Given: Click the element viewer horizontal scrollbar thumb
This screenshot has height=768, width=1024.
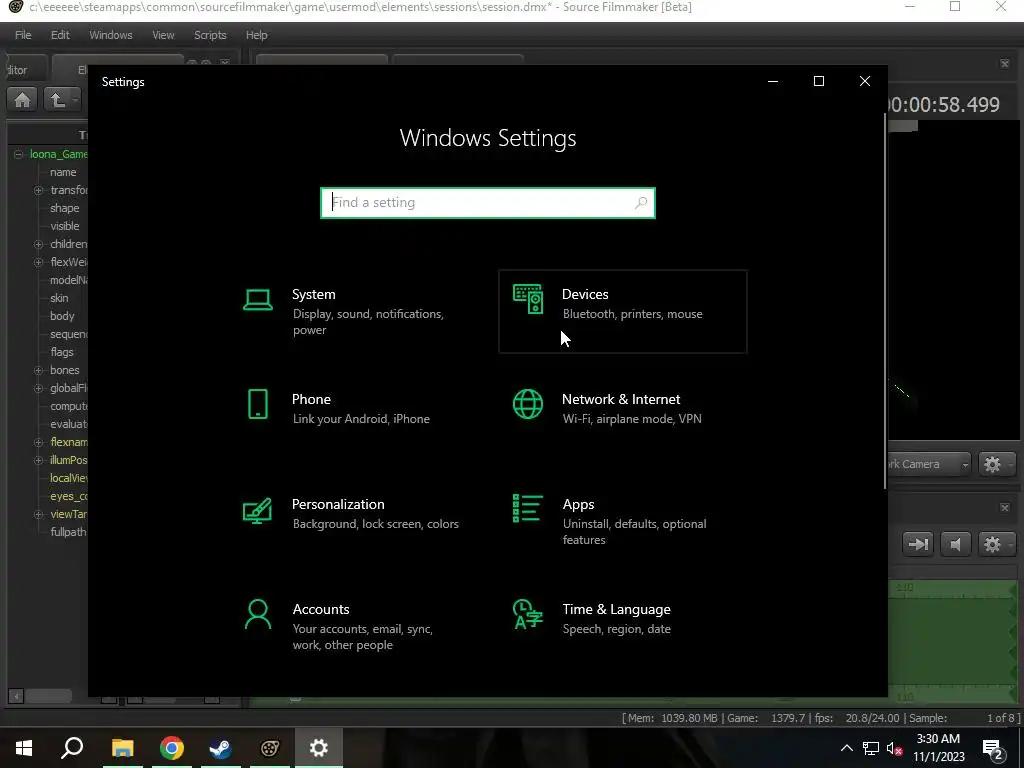Looking at the screenshot, I should [49, 696].
